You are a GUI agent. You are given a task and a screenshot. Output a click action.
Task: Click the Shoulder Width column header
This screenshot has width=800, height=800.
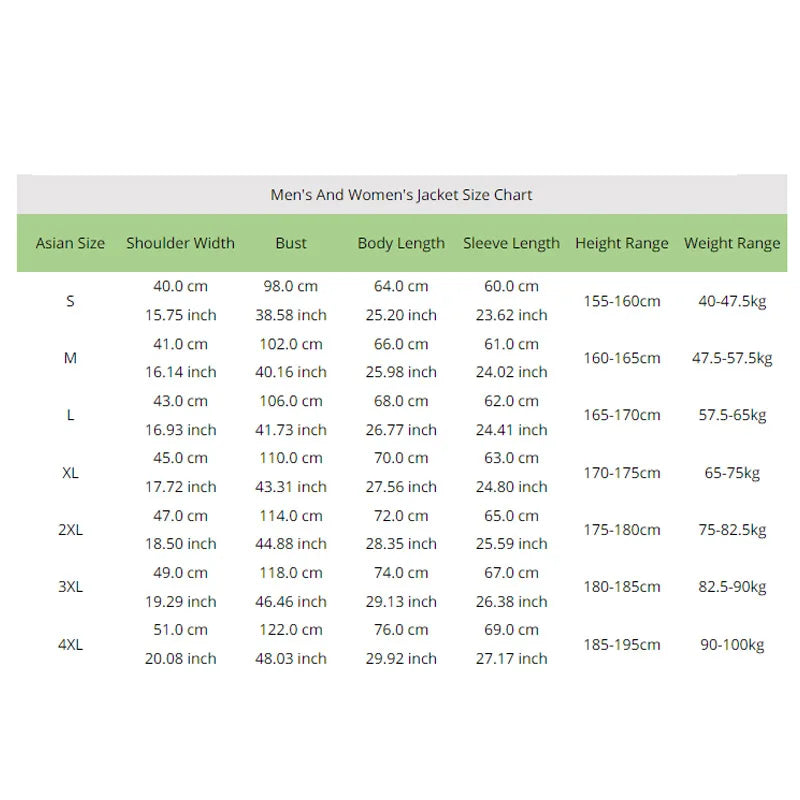(181, 243)
